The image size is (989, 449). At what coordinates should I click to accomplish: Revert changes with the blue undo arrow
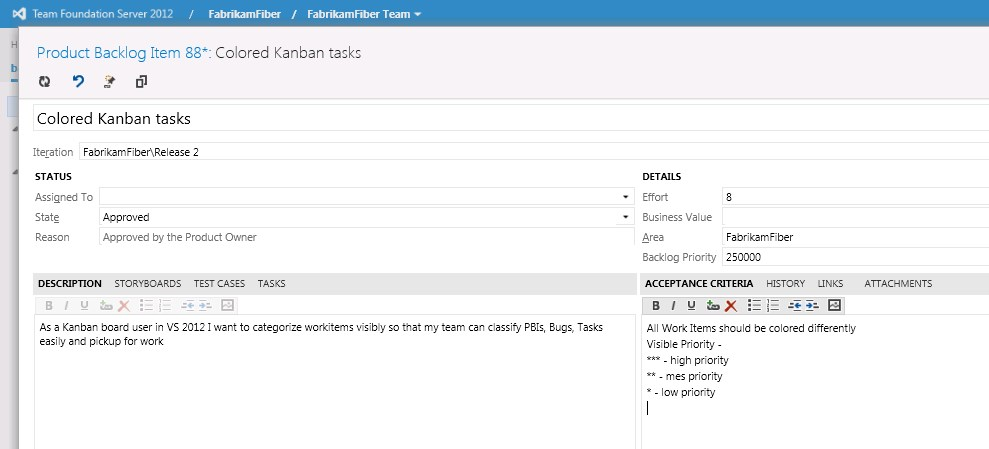click(78, 81)
